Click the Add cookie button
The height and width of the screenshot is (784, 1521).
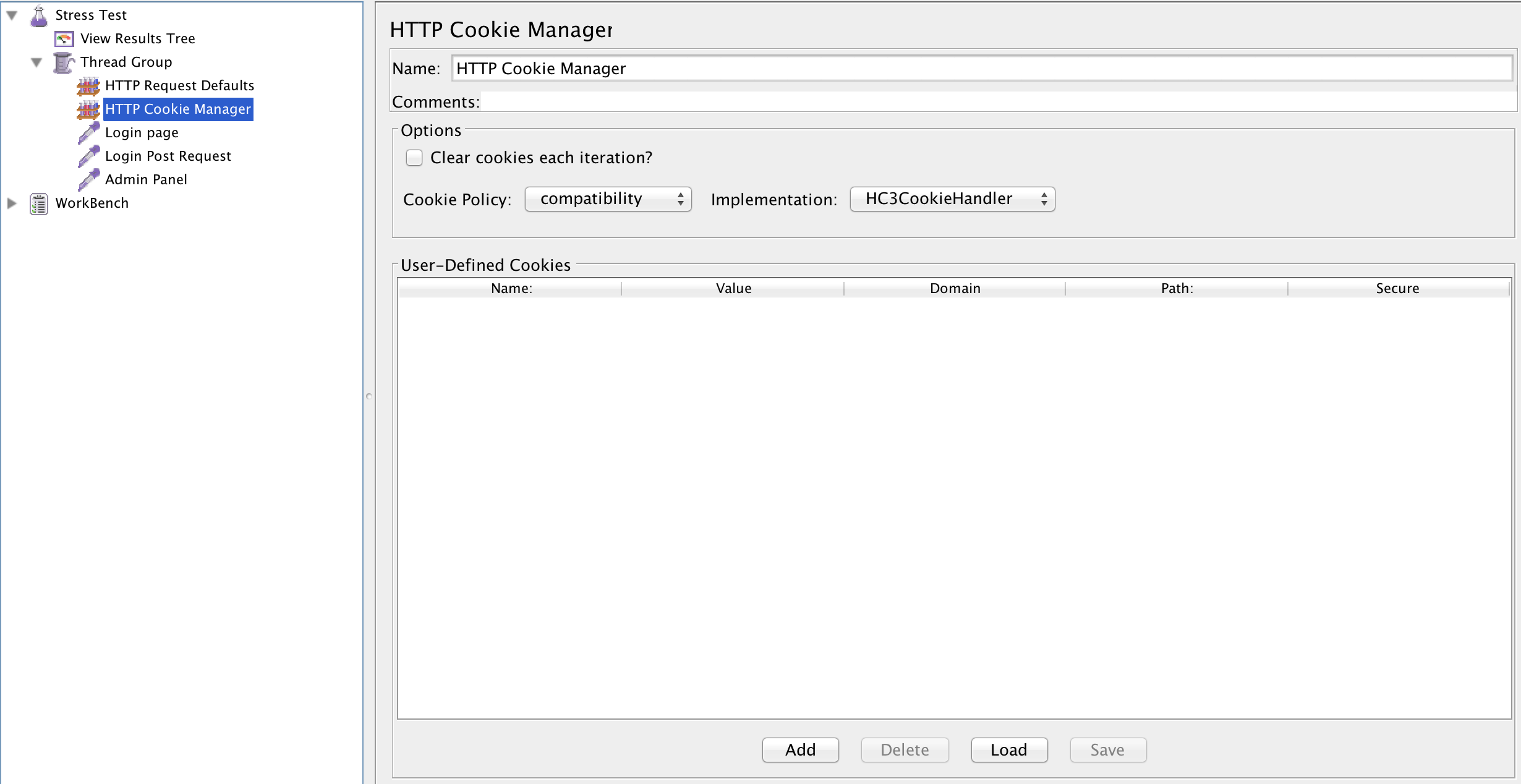click(801, 750)
